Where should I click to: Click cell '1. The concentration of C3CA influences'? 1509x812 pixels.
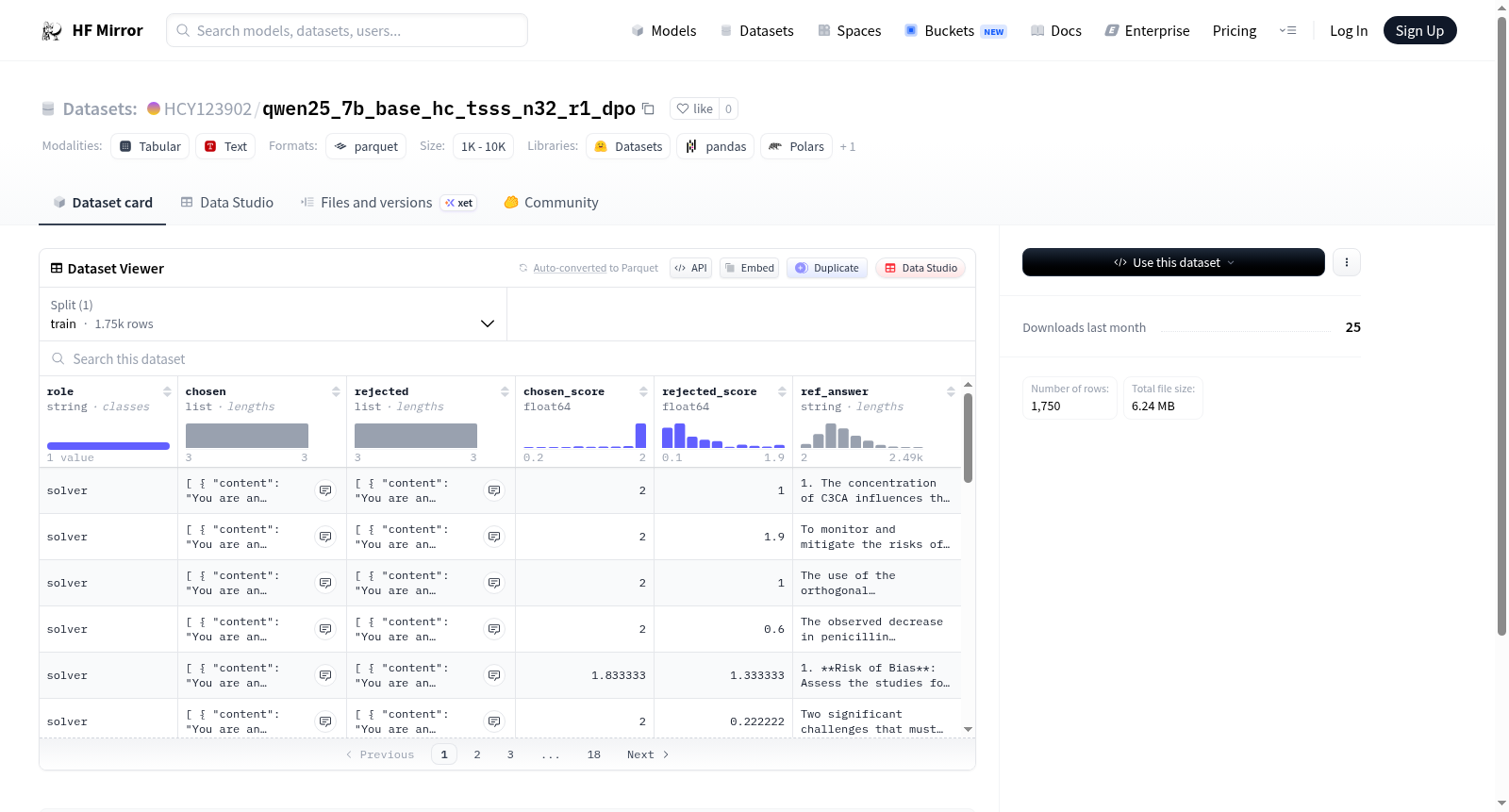[x=875, y=490]
